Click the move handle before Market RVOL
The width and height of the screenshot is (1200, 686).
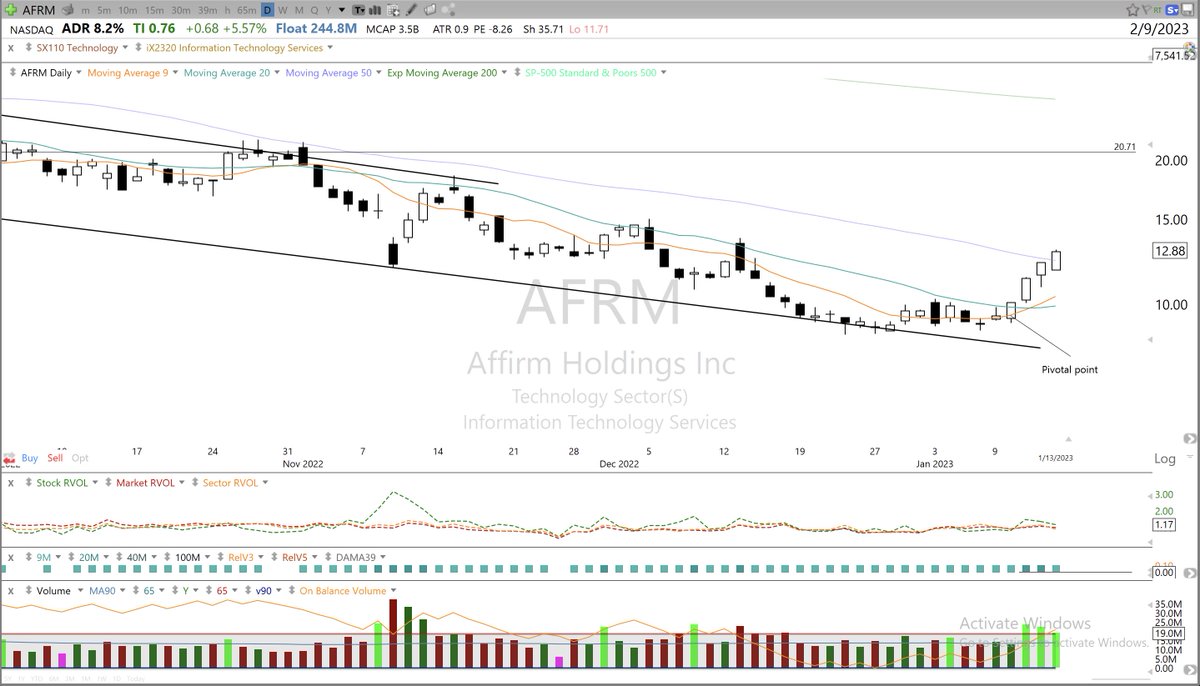click(x=108, y=482)
